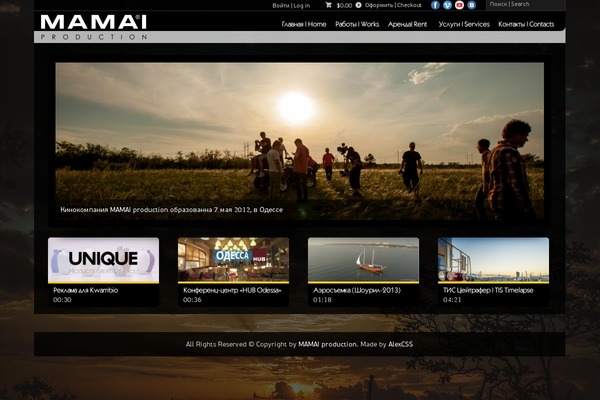Open the TIS Timelapse video thumbnail

click(493, 260)
